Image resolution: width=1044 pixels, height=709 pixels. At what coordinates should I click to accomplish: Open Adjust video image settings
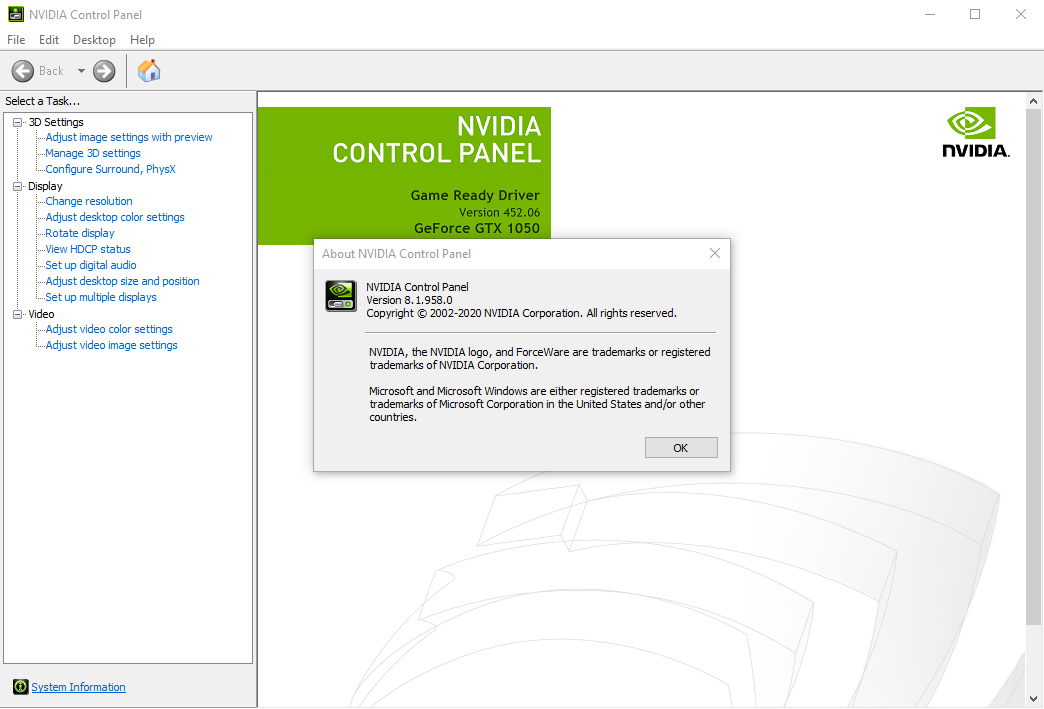click(x=111, y=345)
